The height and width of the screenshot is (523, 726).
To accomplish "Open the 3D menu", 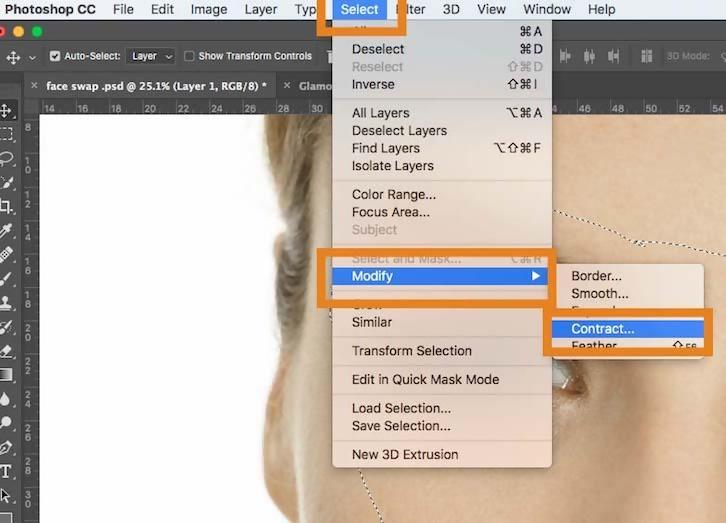I will coord(451,9).
